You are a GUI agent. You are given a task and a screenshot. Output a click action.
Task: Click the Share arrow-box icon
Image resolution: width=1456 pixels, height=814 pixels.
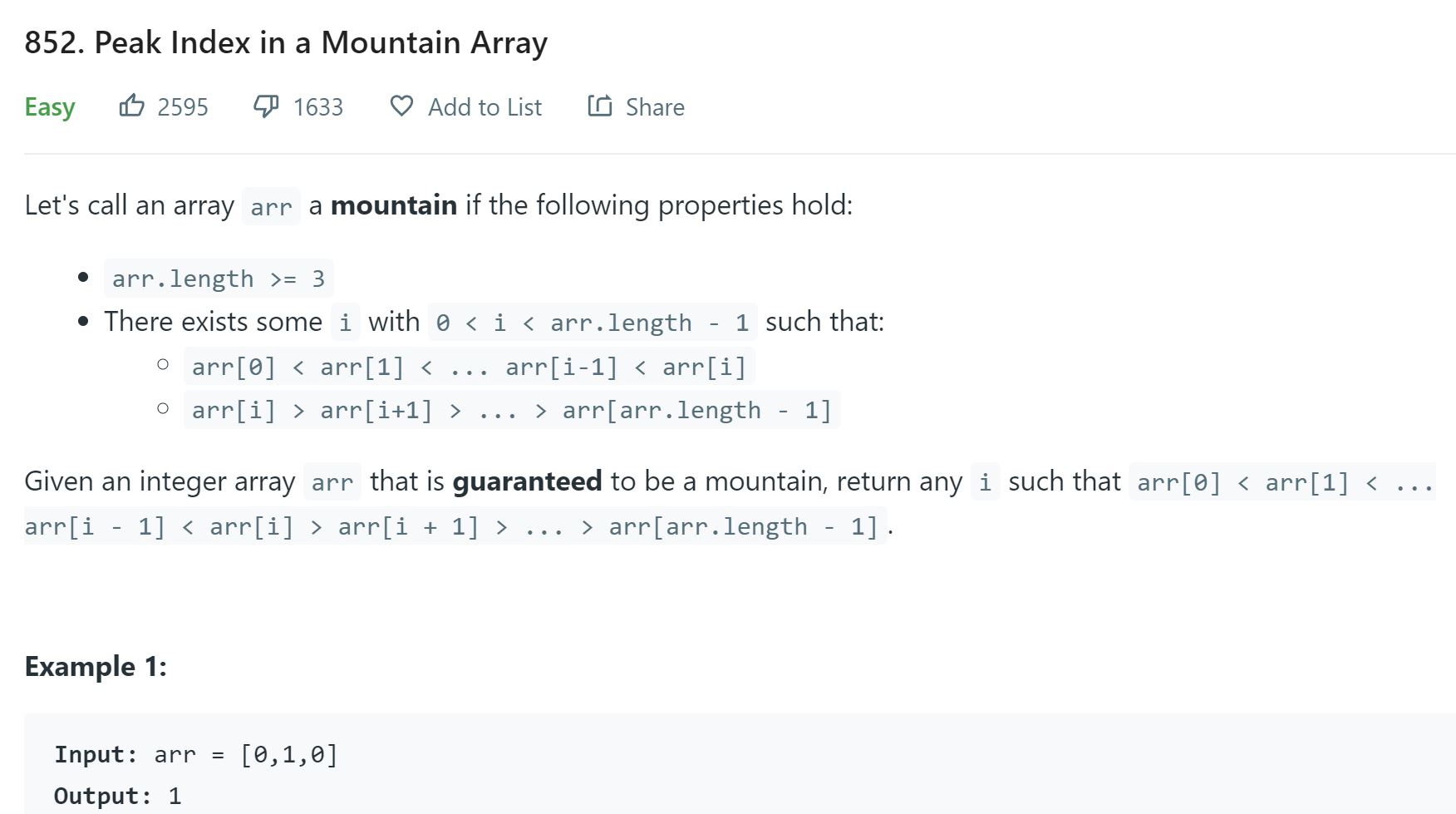point(600,106)
